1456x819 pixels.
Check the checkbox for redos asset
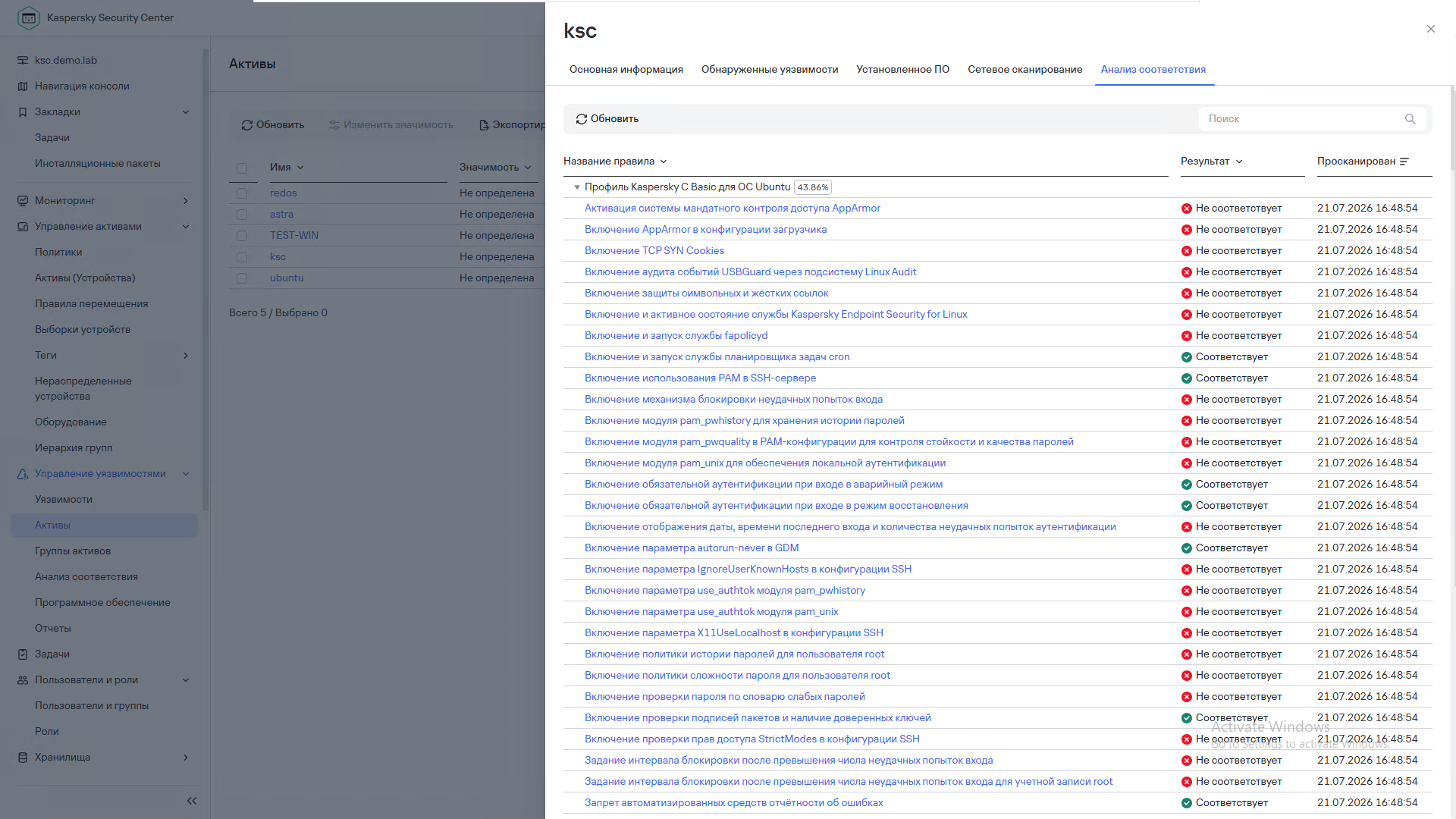coord(242,193)
